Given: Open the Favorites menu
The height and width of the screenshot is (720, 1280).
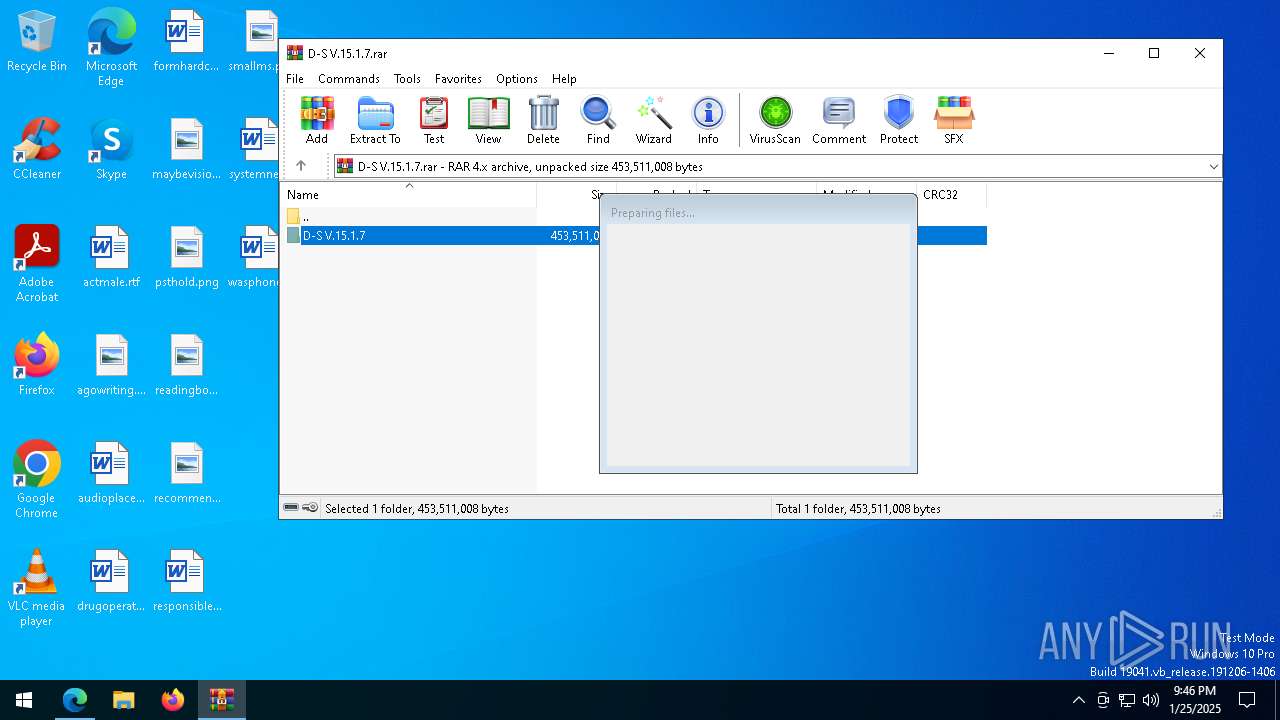Looking at the screenshot, I should pos(458,79).
